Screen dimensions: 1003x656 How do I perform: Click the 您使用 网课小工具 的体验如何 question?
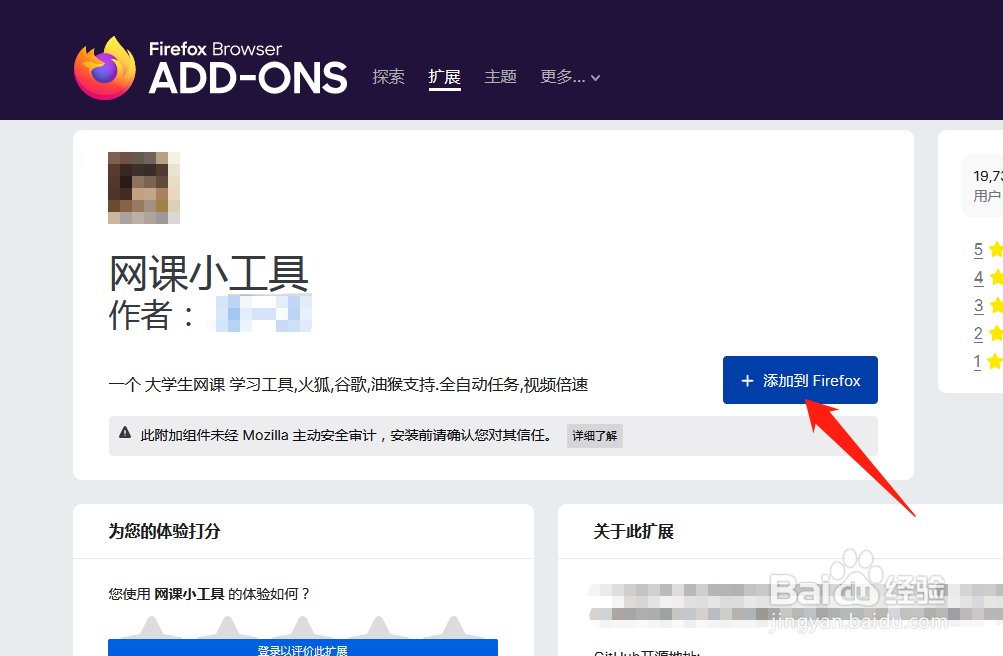(x=209, y=594)
